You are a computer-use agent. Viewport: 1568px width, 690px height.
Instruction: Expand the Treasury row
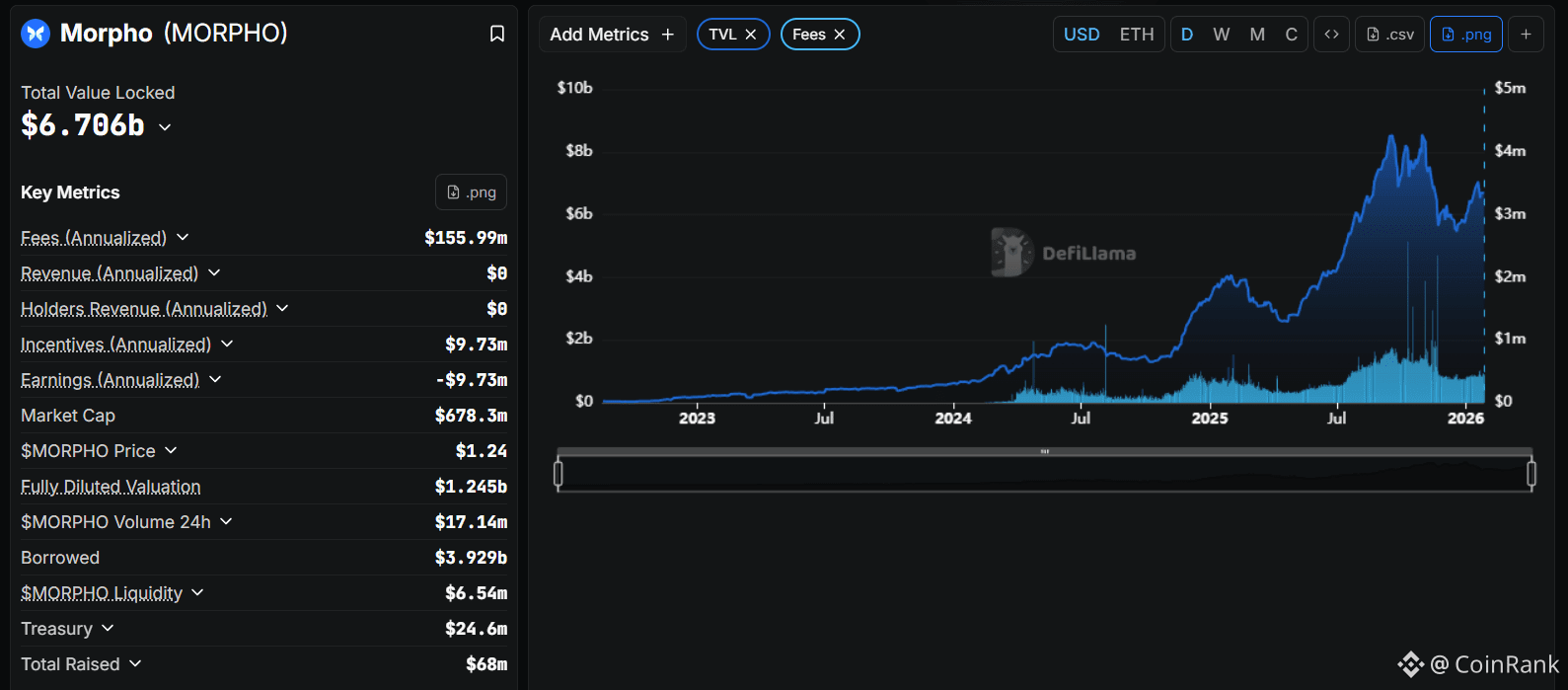108,629
